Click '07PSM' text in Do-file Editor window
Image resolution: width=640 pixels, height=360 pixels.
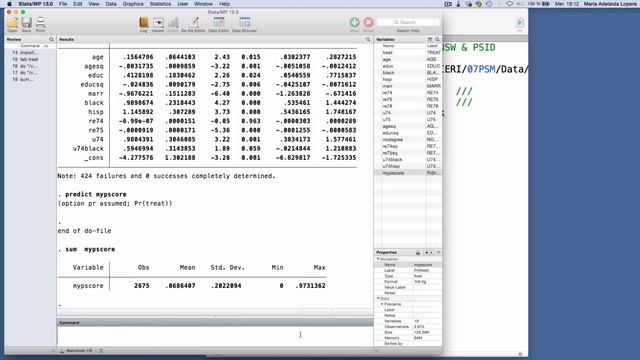481,69
